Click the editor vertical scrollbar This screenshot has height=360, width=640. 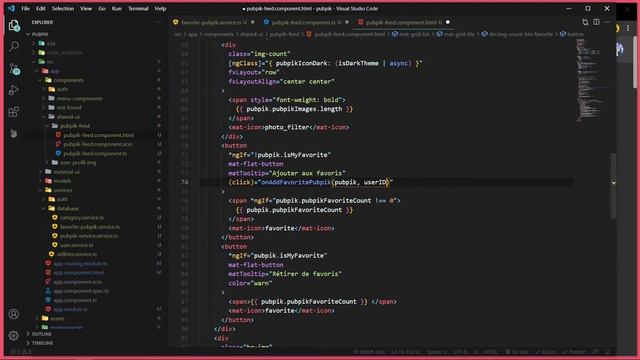[x=613, y=186]
